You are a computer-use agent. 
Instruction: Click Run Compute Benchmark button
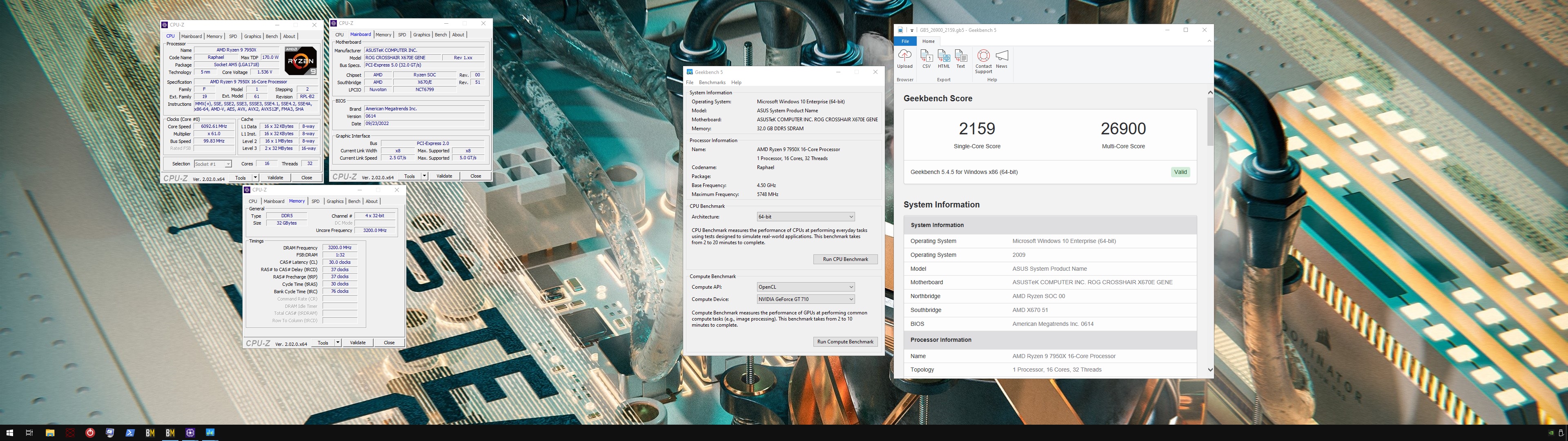tap(846, 342)
